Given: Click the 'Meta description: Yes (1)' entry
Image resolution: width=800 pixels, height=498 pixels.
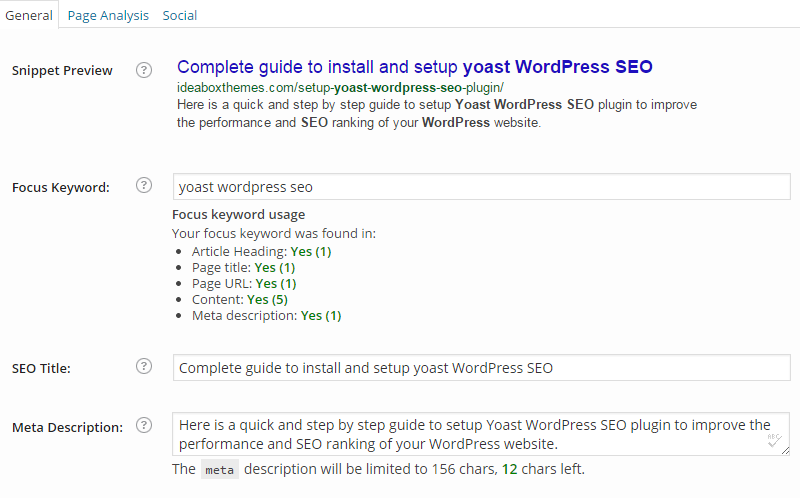Looking at the screenshot, I should (266, 315).
